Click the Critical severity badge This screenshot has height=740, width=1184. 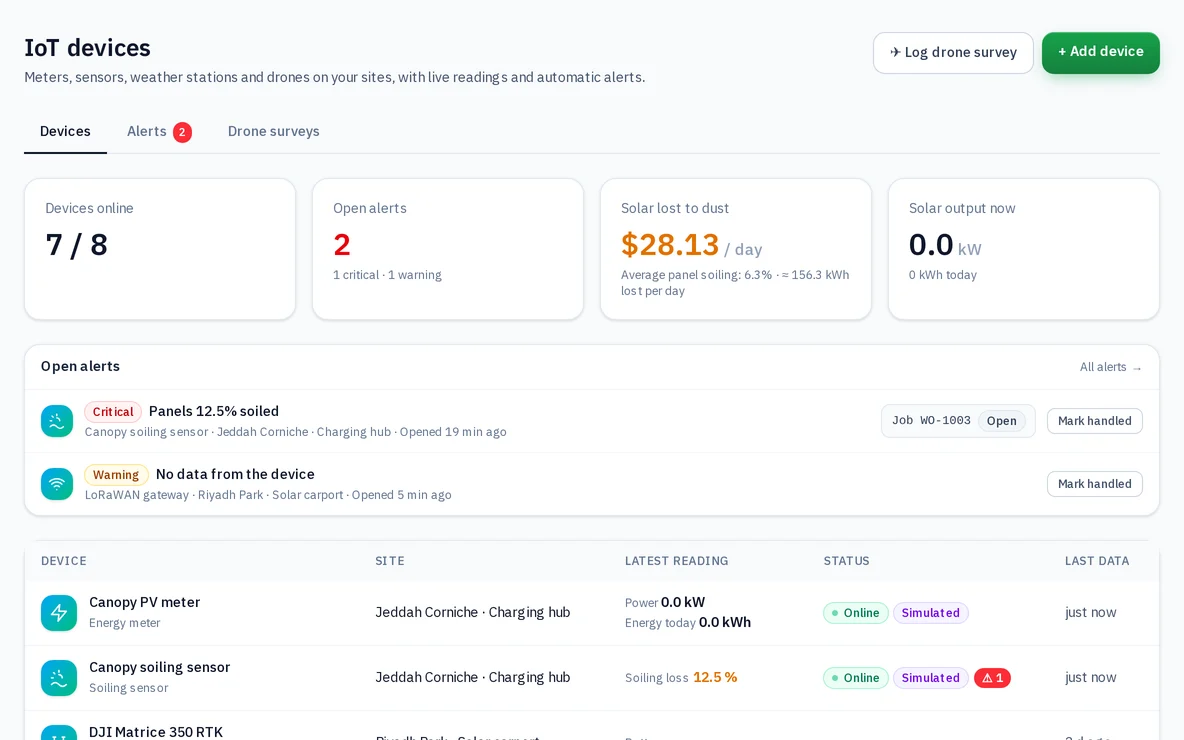[x=113, y=412]
